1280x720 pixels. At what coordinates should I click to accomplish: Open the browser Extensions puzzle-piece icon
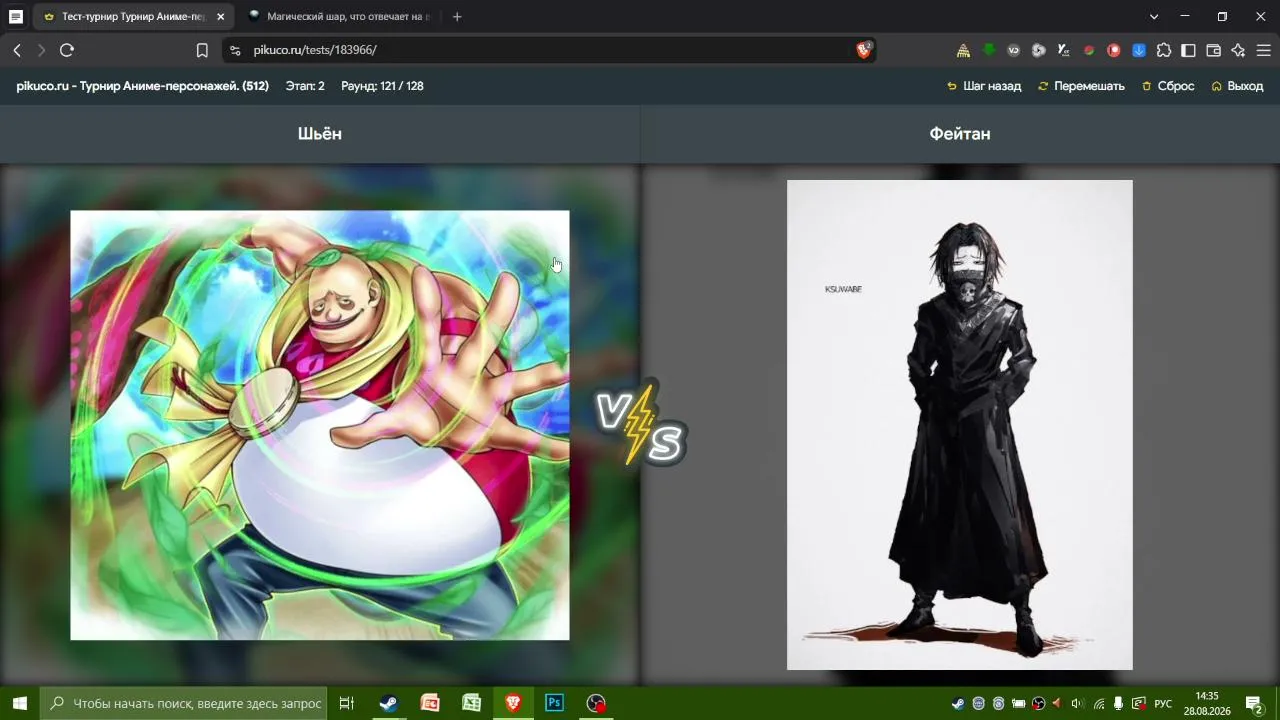1164,50
